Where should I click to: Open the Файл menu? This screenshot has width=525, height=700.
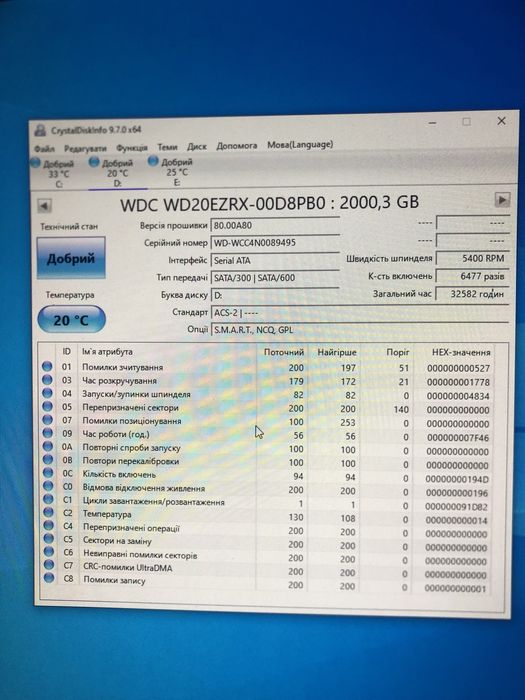tap(44, 149)
